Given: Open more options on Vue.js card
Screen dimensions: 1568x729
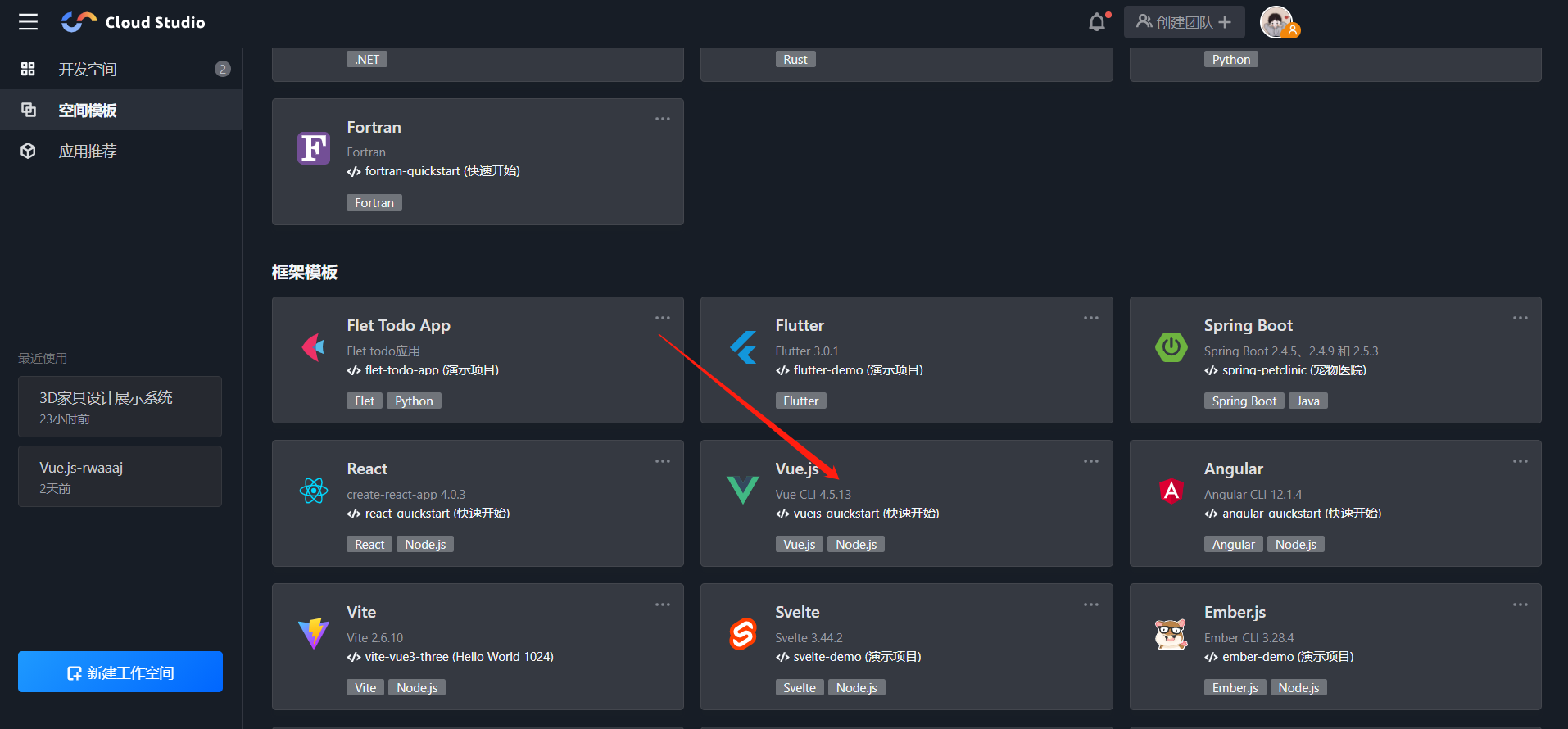Looking at the screenshot, I should coord(1091,461).
